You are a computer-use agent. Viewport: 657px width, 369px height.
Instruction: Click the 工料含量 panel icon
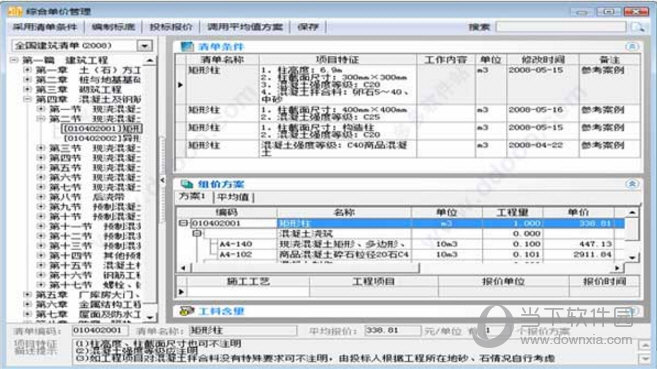[186, 311]
